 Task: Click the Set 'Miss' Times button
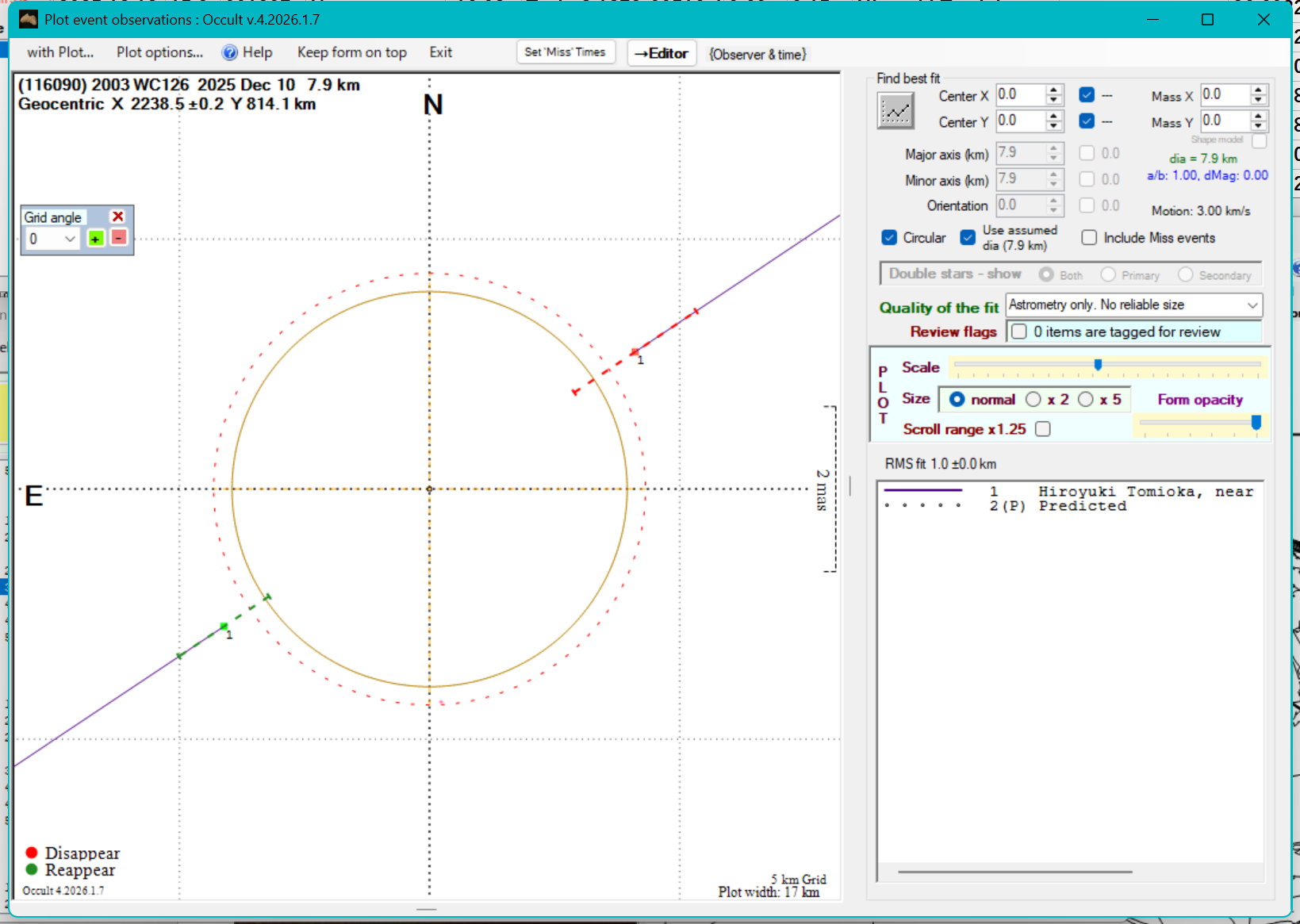pyautogui.click(x=565, y=52)
